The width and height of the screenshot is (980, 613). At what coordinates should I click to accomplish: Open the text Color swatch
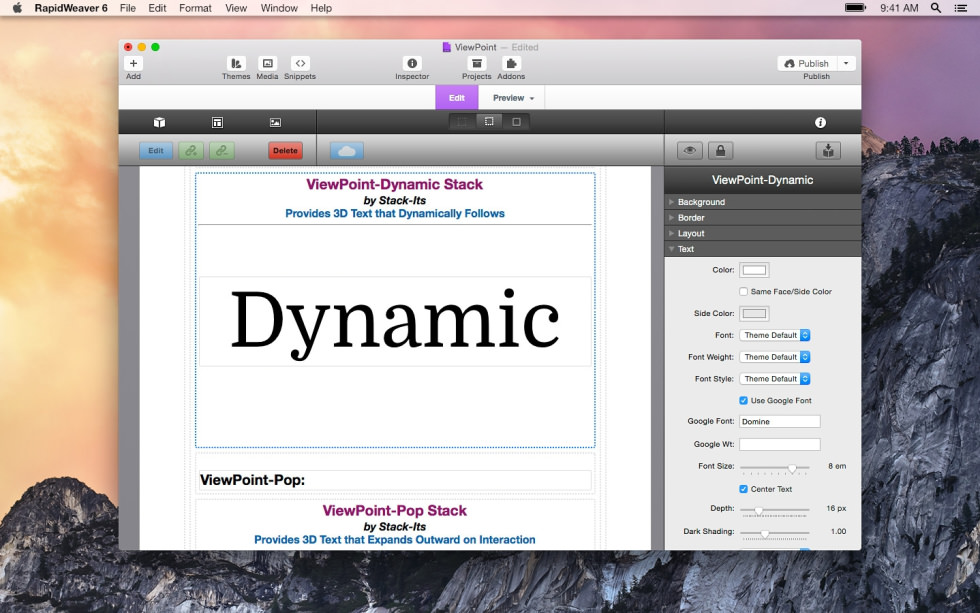tap(754, 270)
